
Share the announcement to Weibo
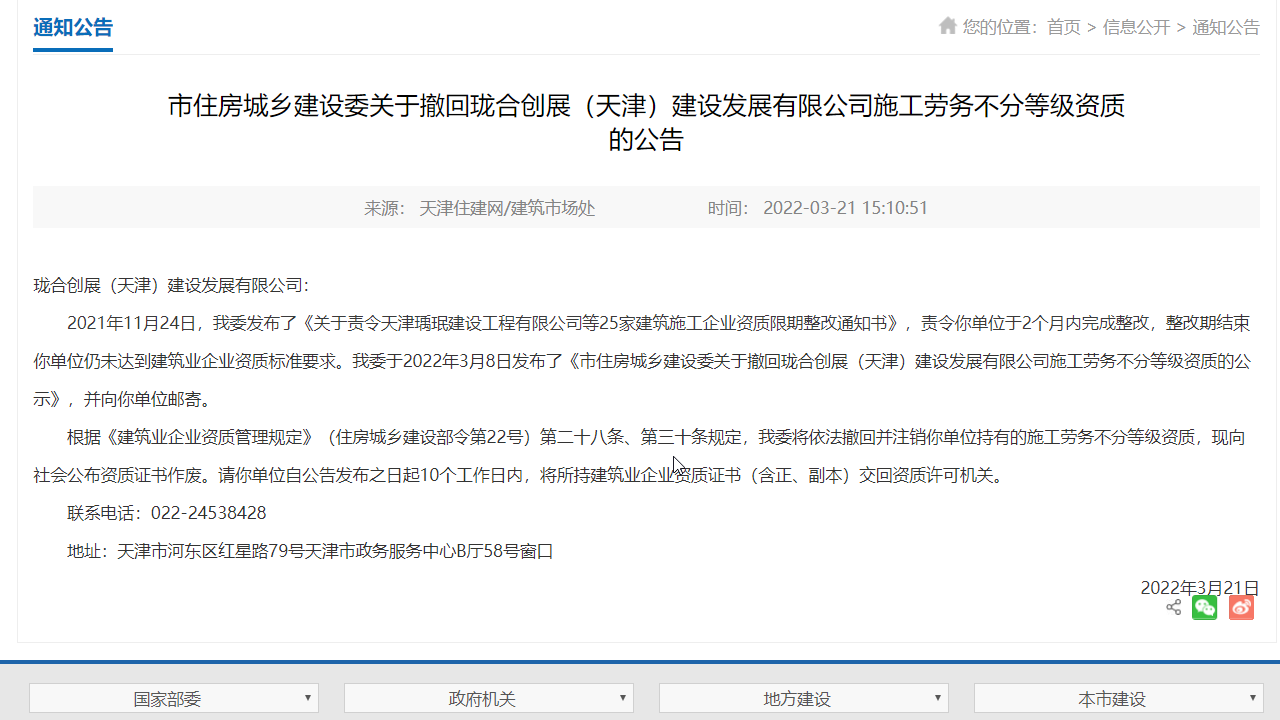click(x=1241, y=607)
